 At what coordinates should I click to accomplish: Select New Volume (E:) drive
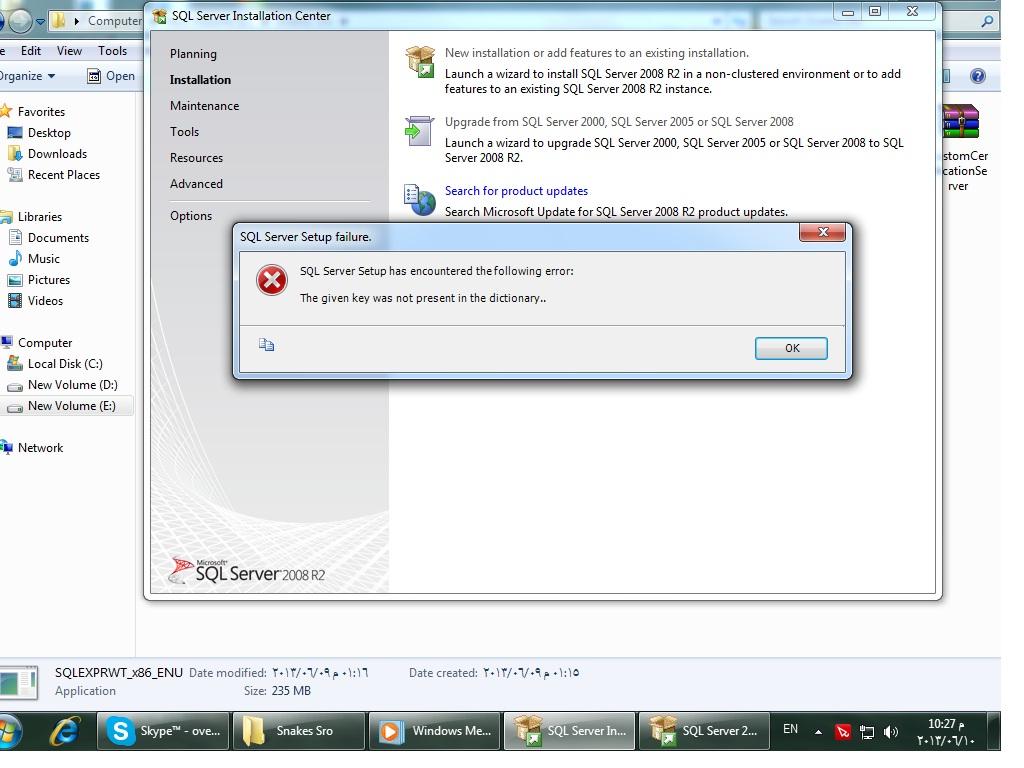72,406
